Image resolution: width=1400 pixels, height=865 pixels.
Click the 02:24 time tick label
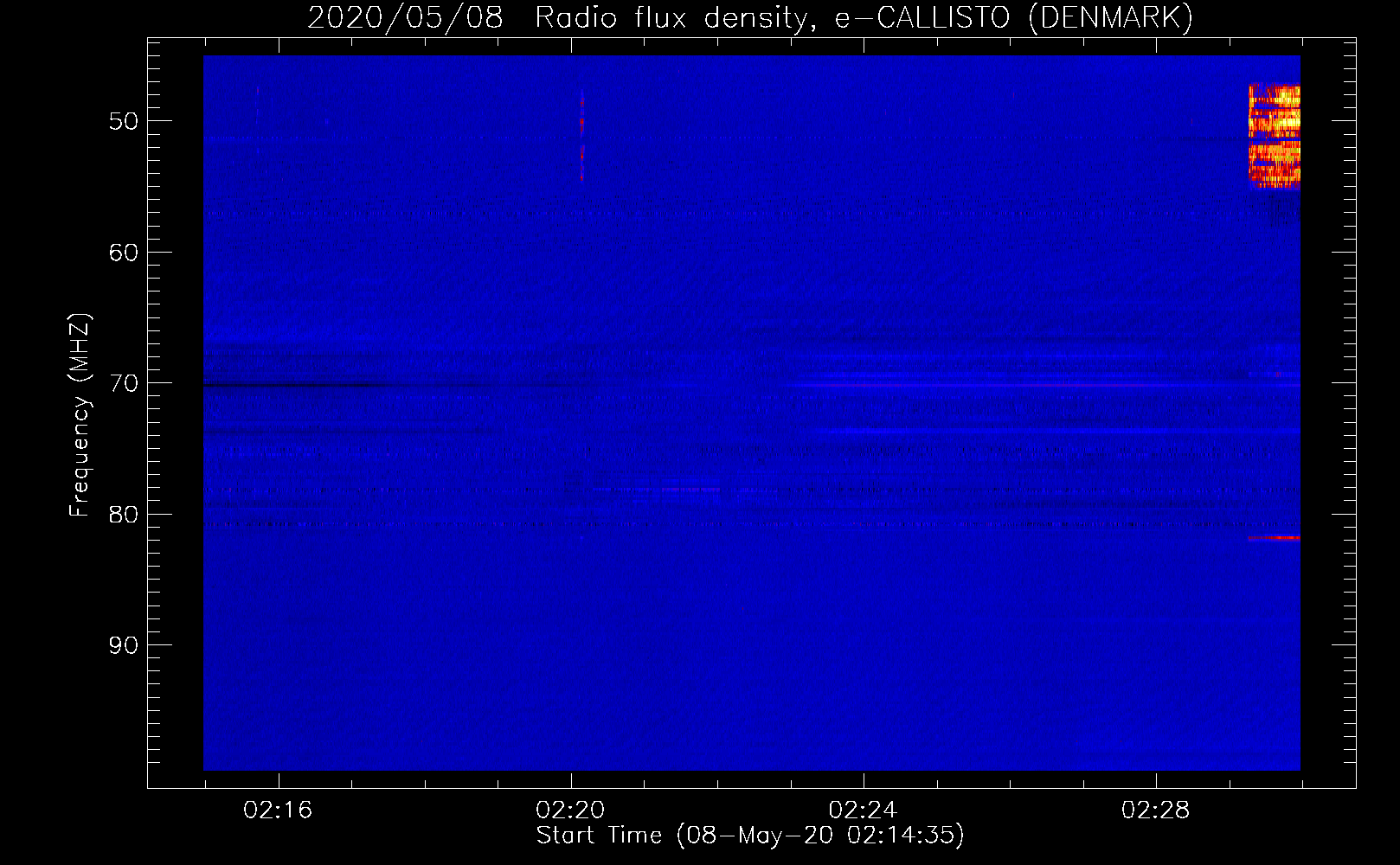tap(863, 810)
